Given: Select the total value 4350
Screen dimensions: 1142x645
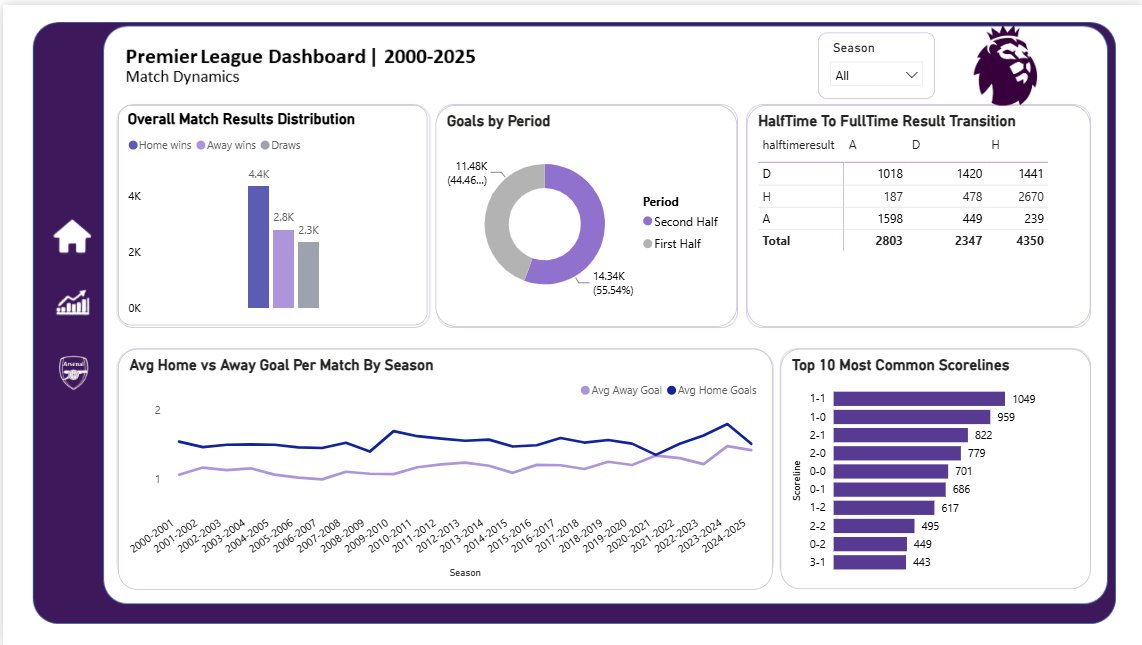Looking at the screenshot, I should (1030, 240).
